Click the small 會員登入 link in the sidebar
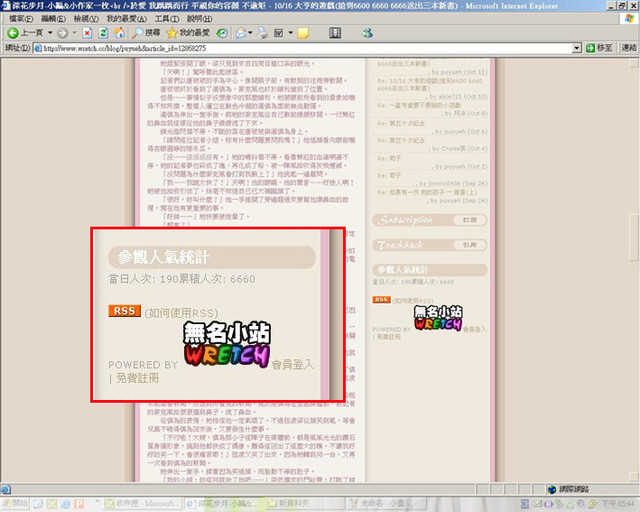640x512 pixels. 474,329
